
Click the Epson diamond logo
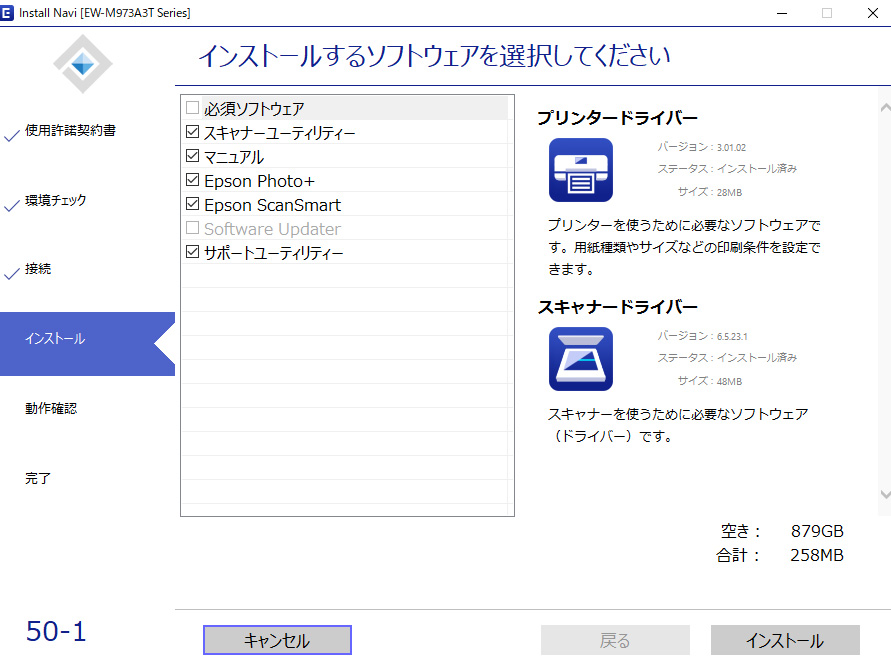coord(83,65)
